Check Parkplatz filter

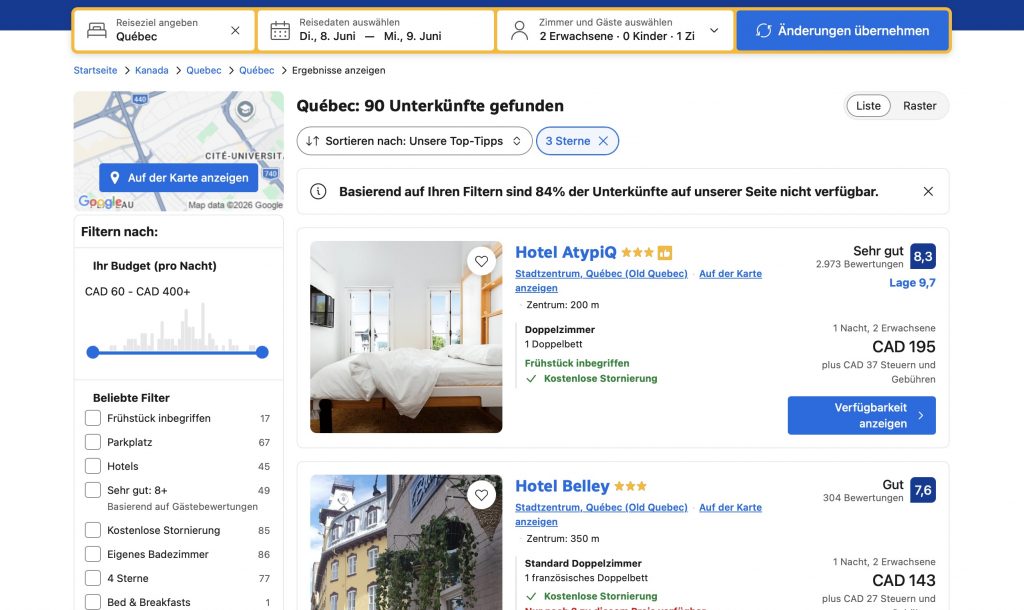tap(93, 442)
